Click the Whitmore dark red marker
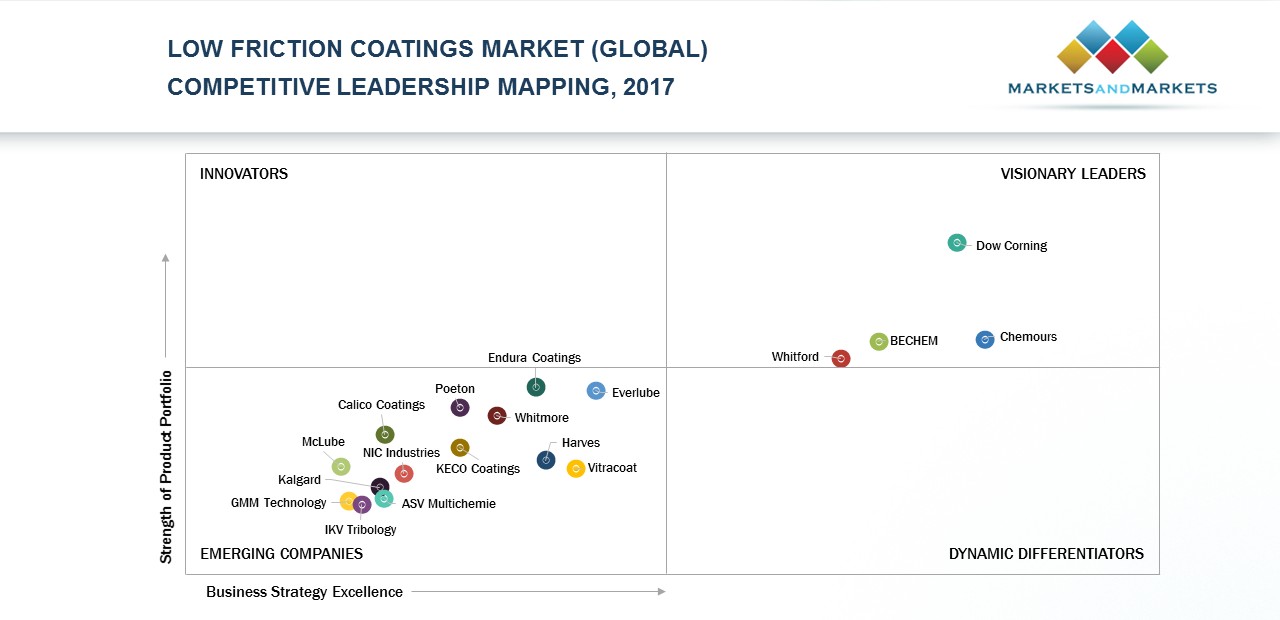The width and height of the screenshot is (1280, 620). 497,416
